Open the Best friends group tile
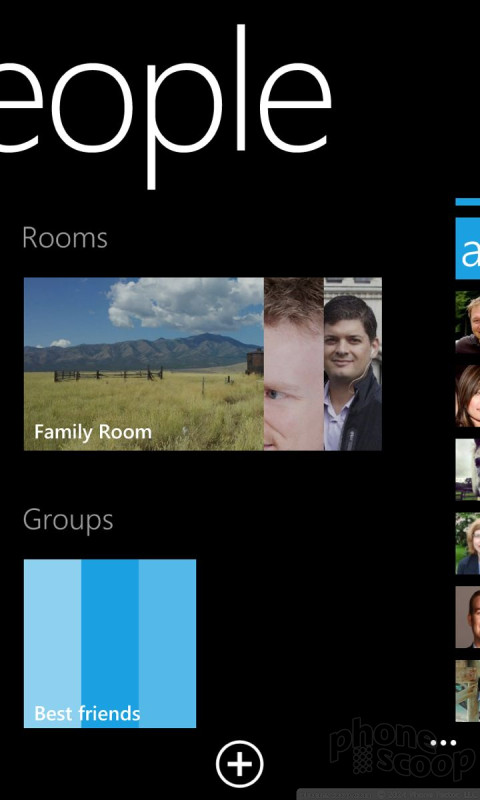 point(110,643)
